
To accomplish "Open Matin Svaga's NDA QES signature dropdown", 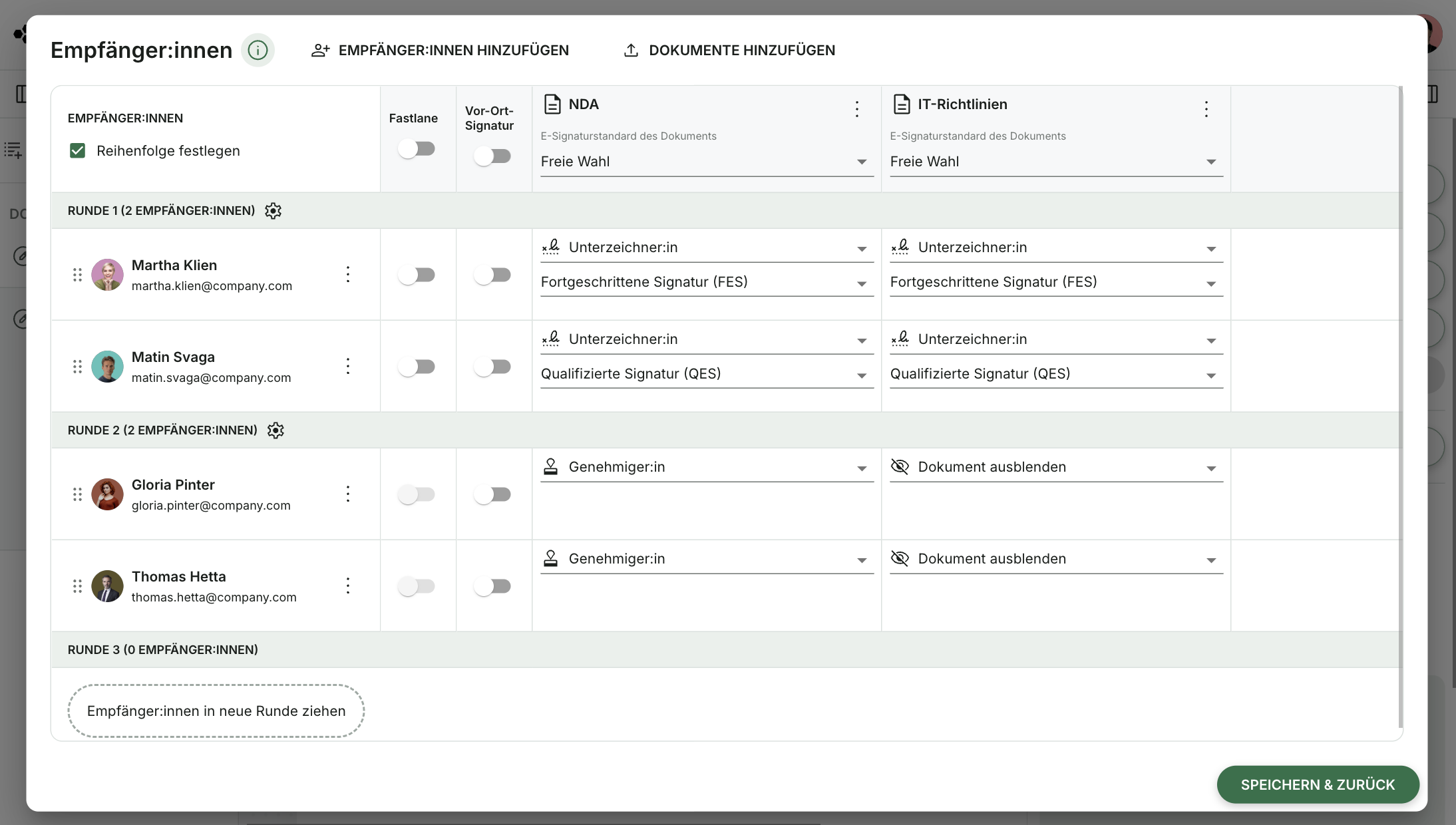I will tap(707, 374).
